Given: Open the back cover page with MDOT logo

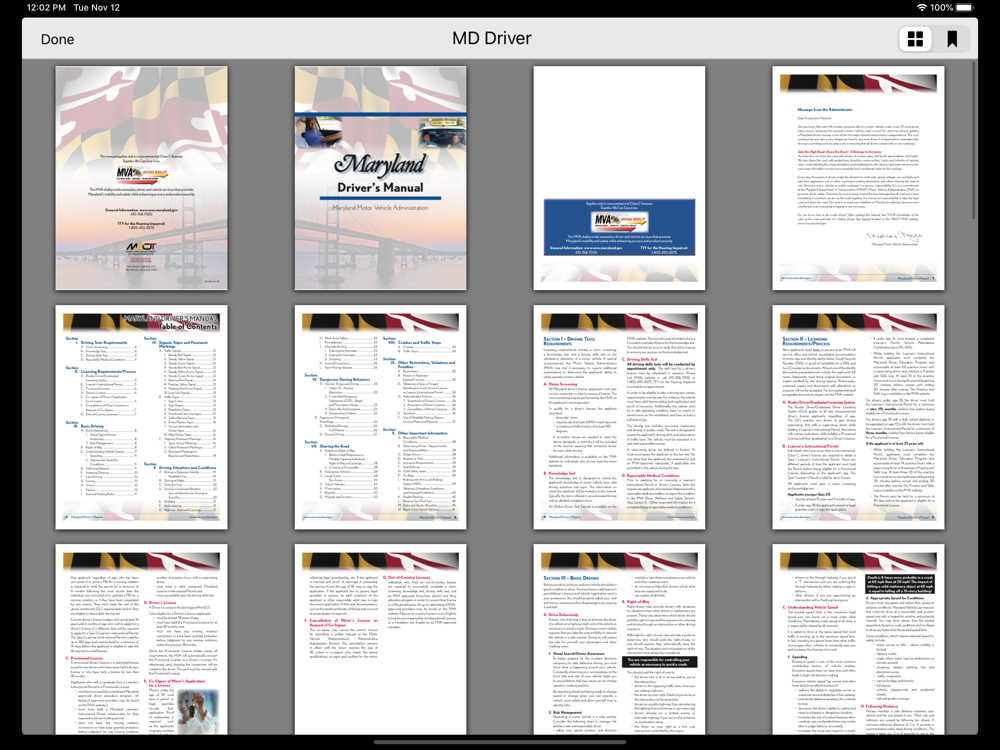Looking at the screenshot, I should pos(142,178).
